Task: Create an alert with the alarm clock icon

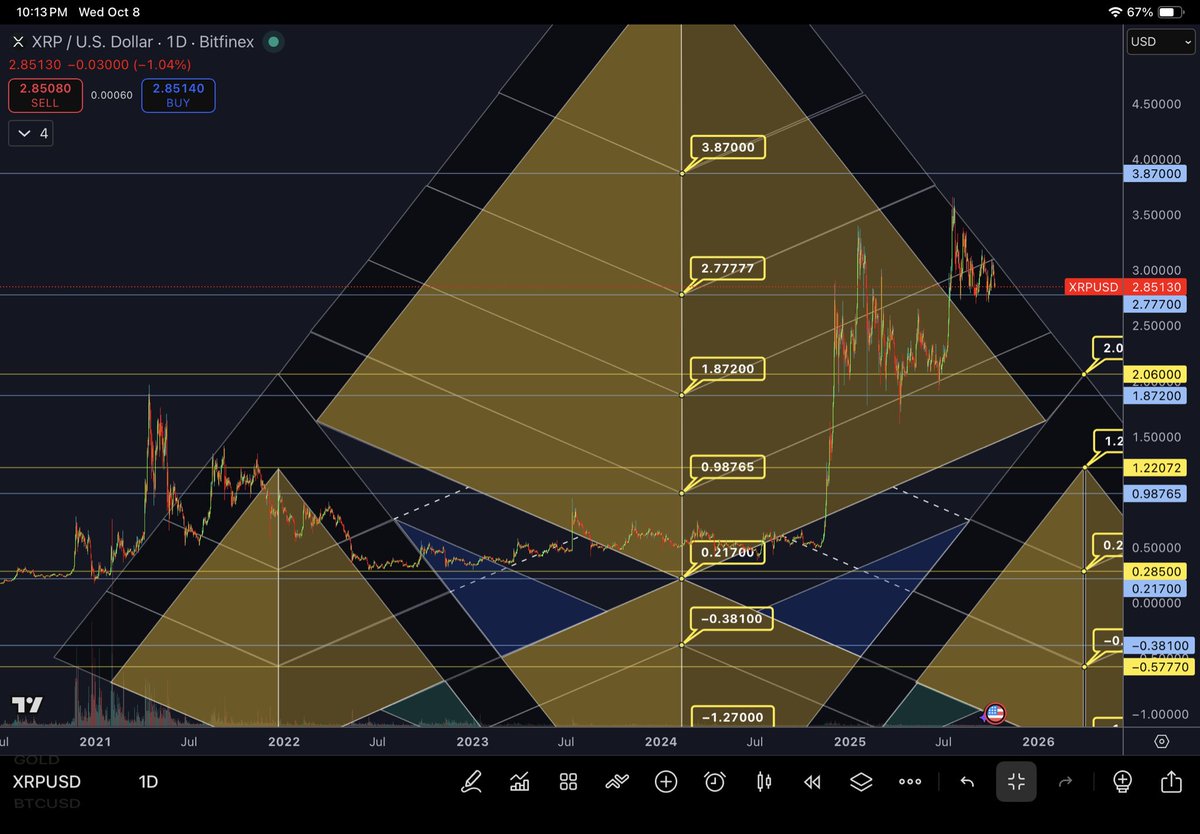Action: 714,782
